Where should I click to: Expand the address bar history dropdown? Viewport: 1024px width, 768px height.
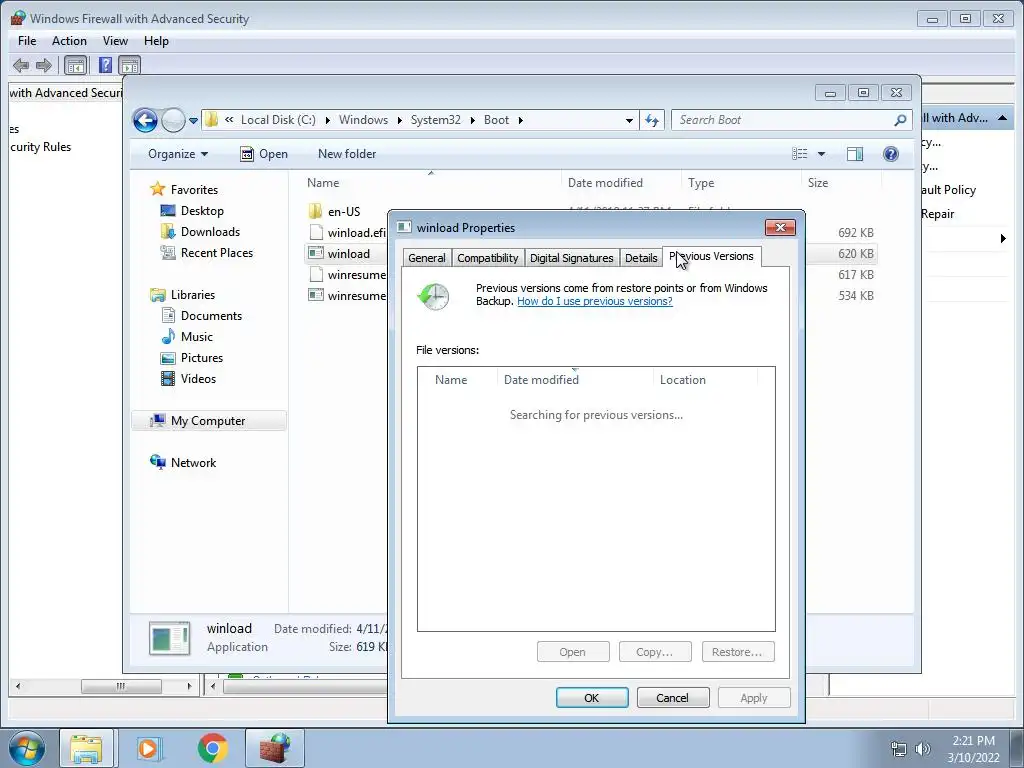[x=629, y=121]
